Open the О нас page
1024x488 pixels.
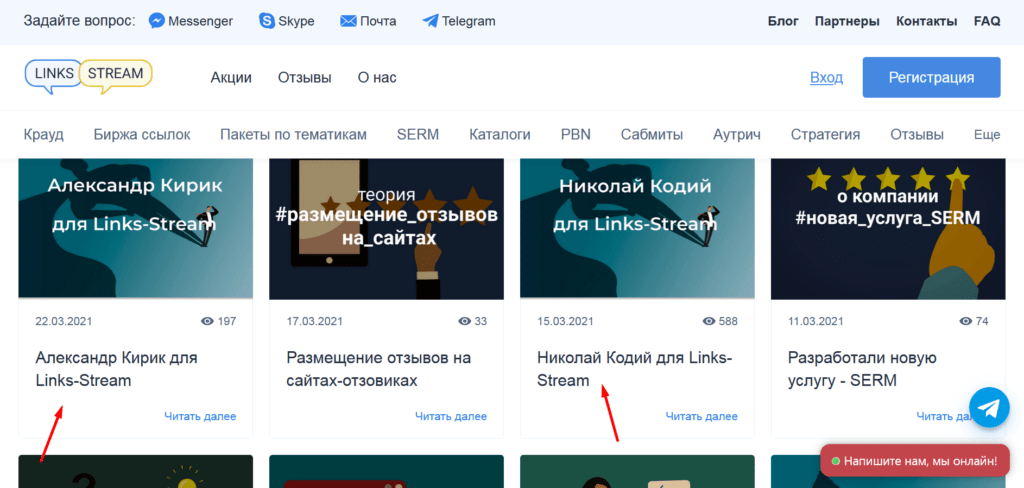[377, 78]
